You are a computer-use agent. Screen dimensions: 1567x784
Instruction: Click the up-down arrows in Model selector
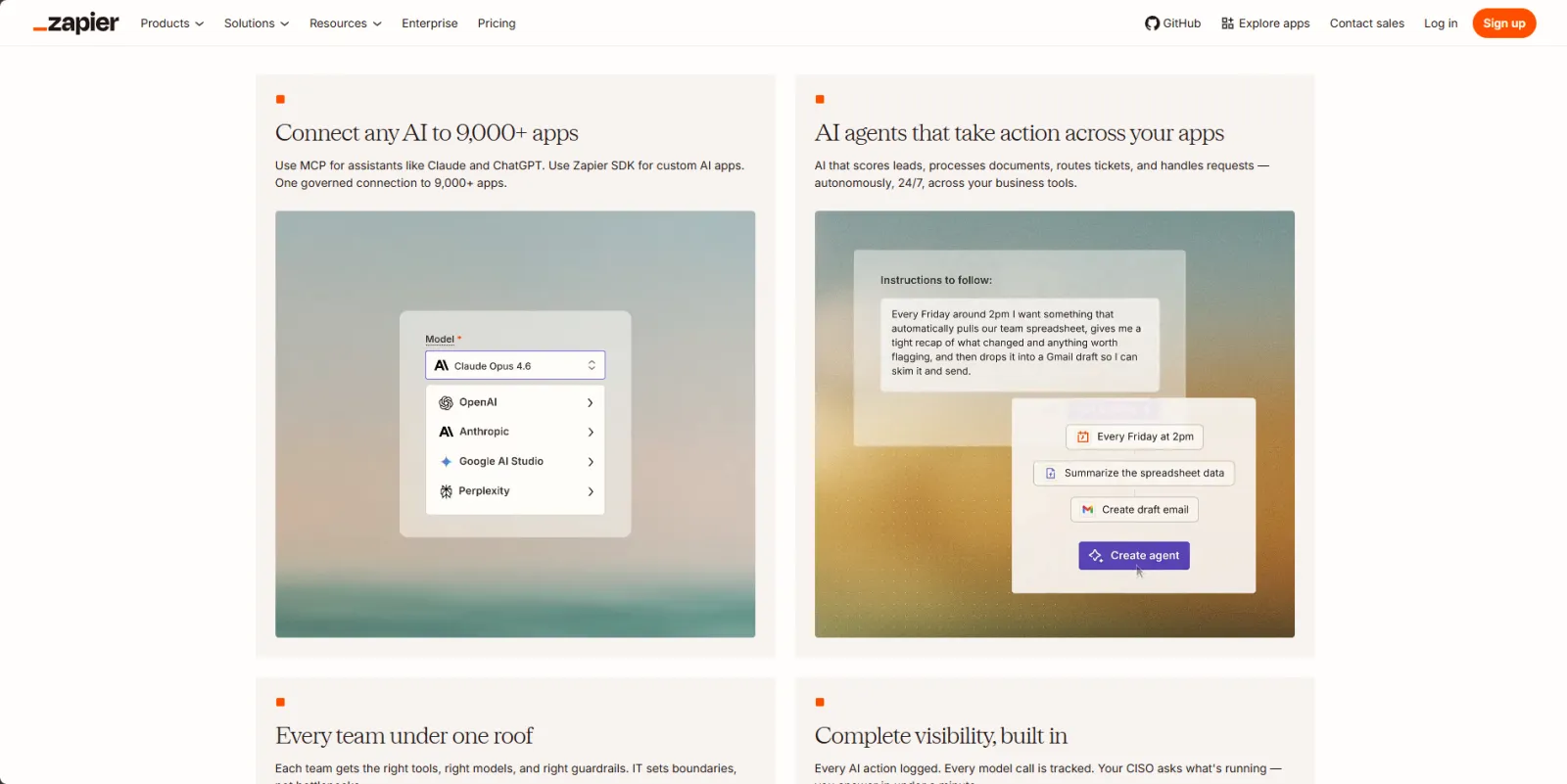coord(592,365)
